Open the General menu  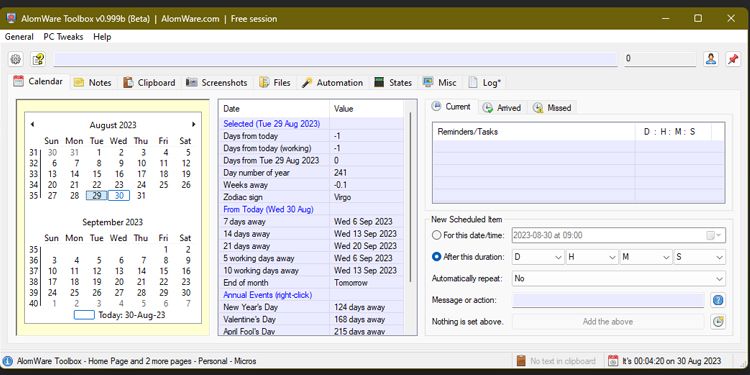click(x=19, y=37)
